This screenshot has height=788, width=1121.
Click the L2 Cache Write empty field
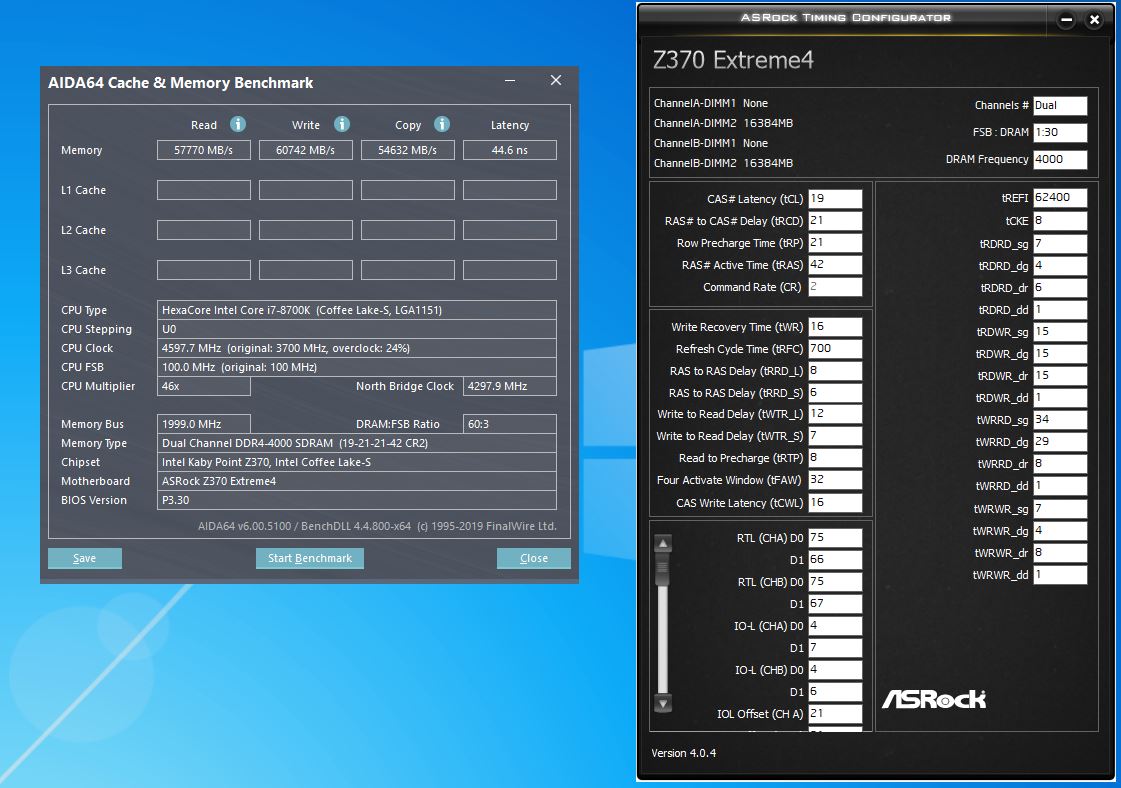tap(305, 230)
